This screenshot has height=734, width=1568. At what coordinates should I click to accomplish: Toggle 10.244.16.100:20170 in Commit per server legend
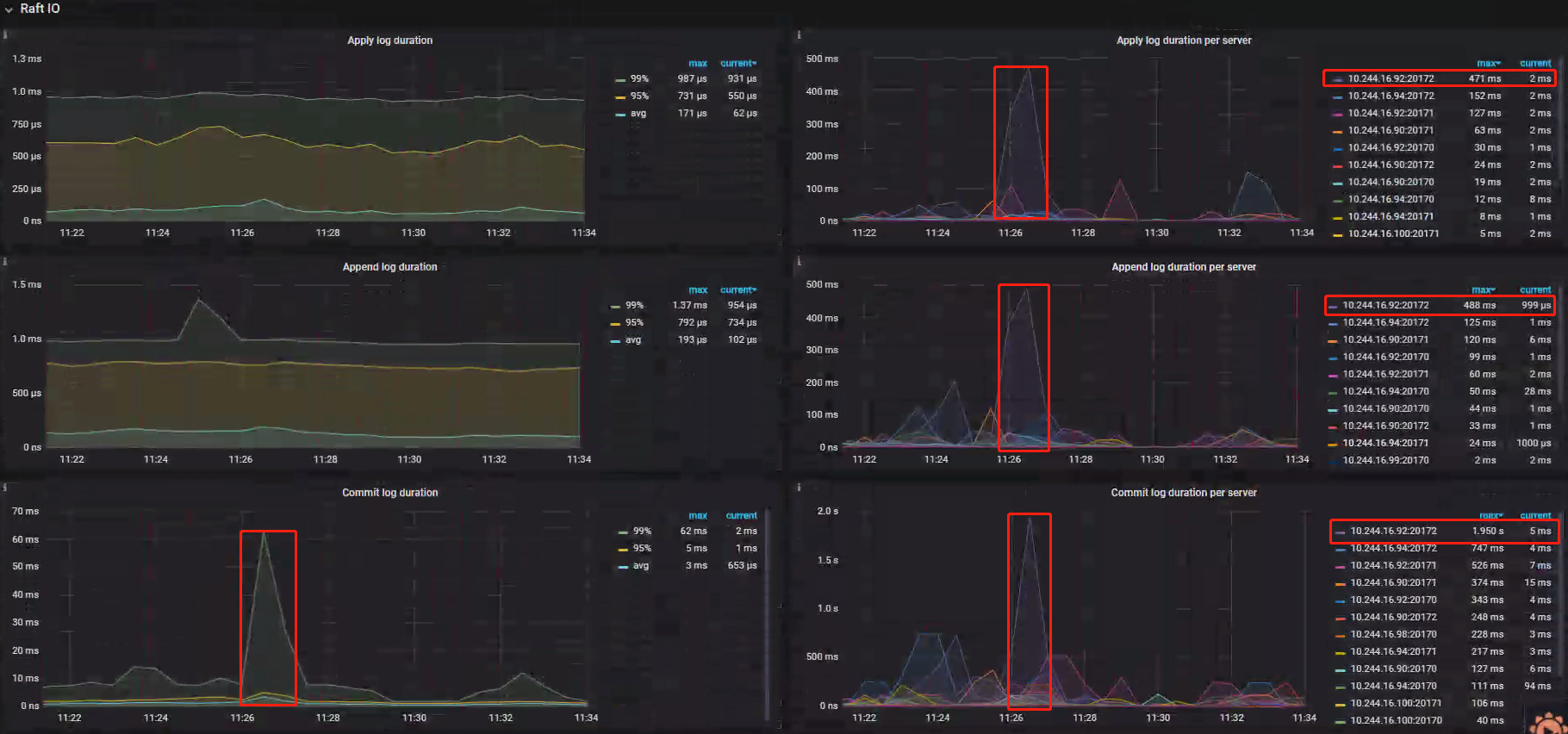(1396, 721)
